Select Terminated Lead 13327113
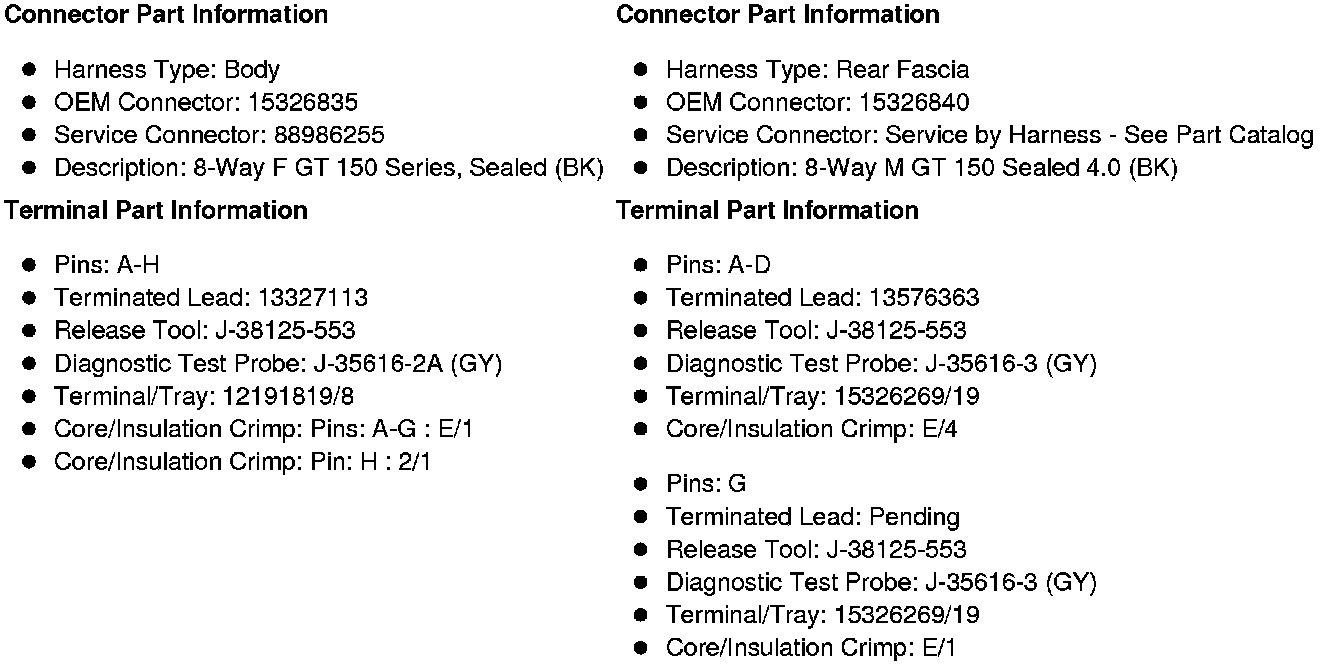Viewport: 1328px width, 666px height. click(210, 298)
